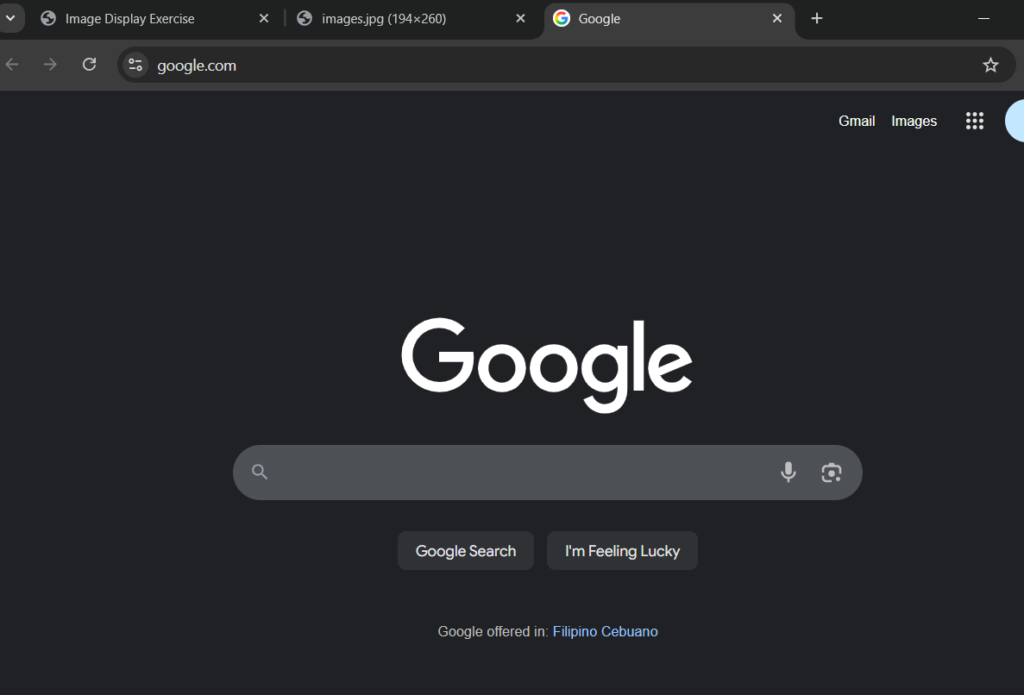
Task: Go back using the back arrow
Action: point(12,65)
